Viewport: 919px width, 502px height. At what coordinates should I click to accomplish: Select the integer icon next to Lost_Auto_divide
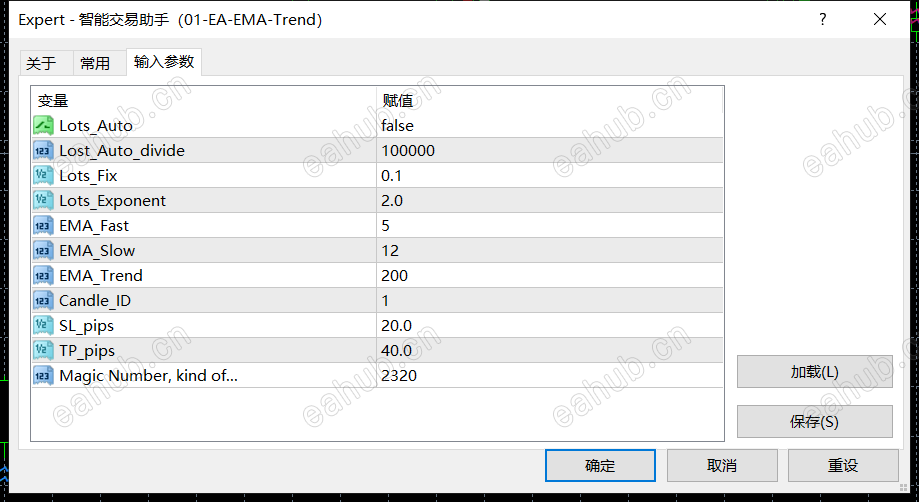tap(43, 151)
